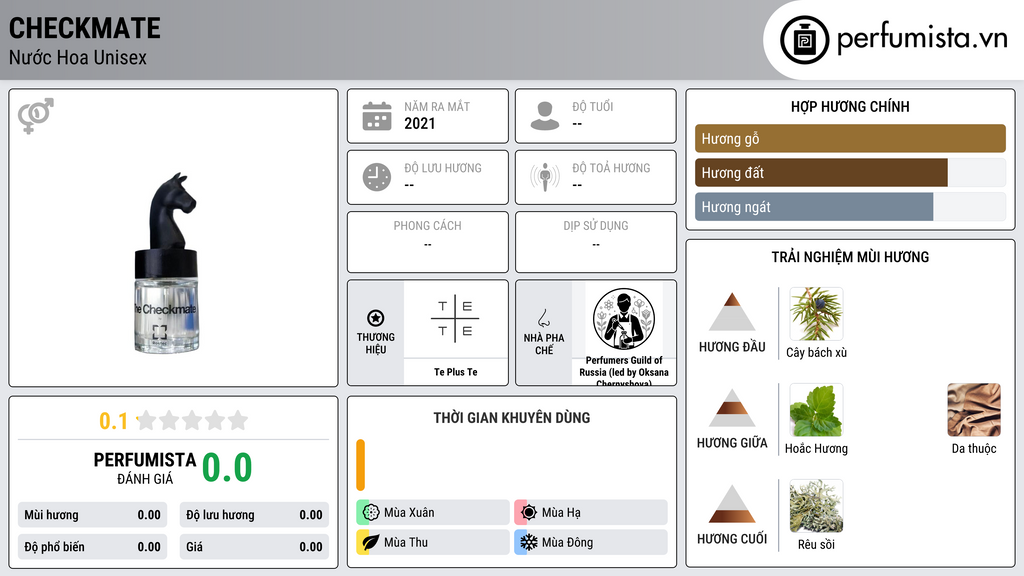Click the perfumista.vn perfume bottle logo
Viewport: 1024px width, 576px height.
coord(804,40)
